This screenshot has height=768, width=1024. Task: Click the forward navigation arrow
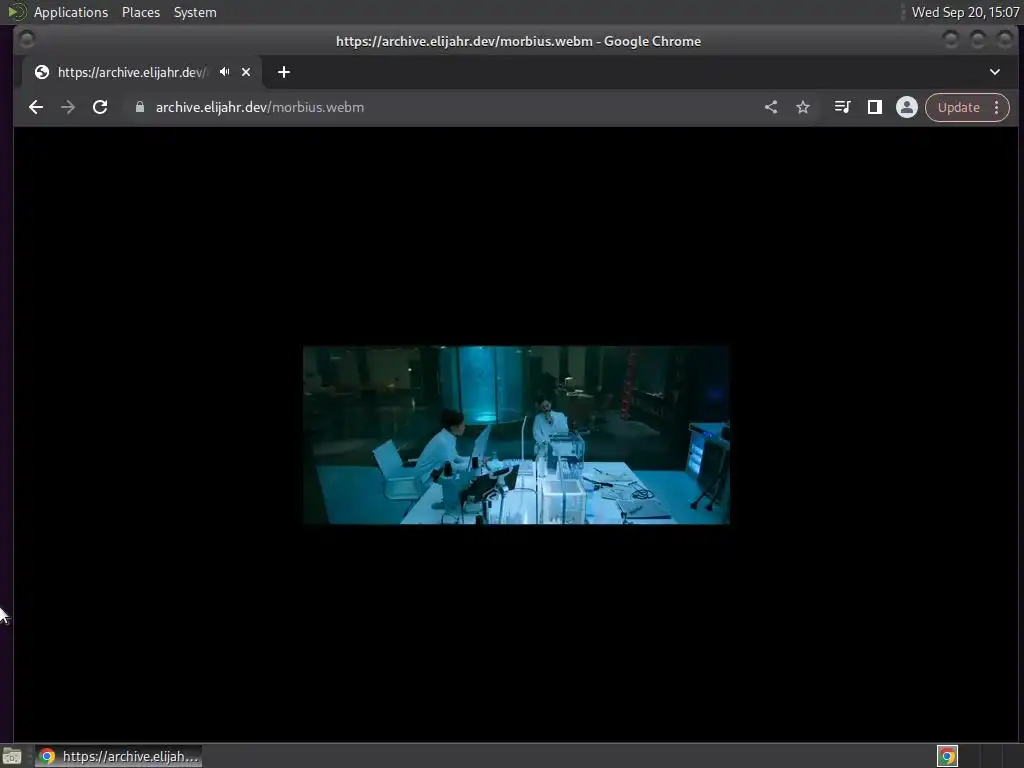click(68, 107)
